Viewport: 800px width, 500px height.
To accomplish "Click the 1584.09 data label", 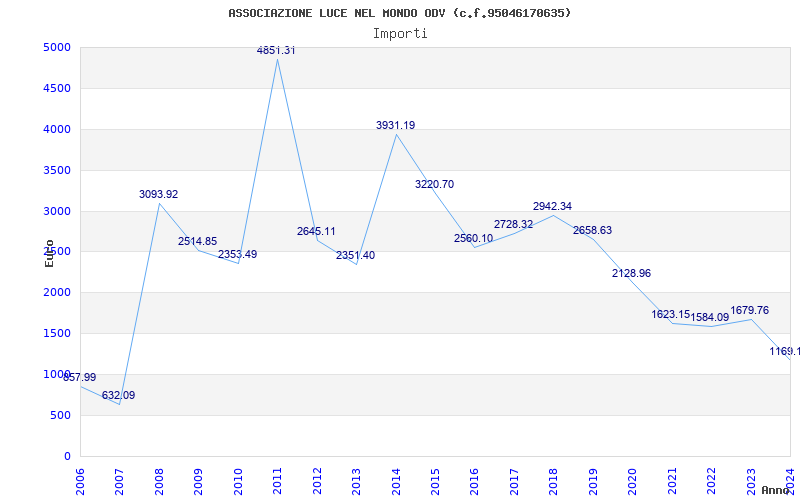I will tap(710, 317).
